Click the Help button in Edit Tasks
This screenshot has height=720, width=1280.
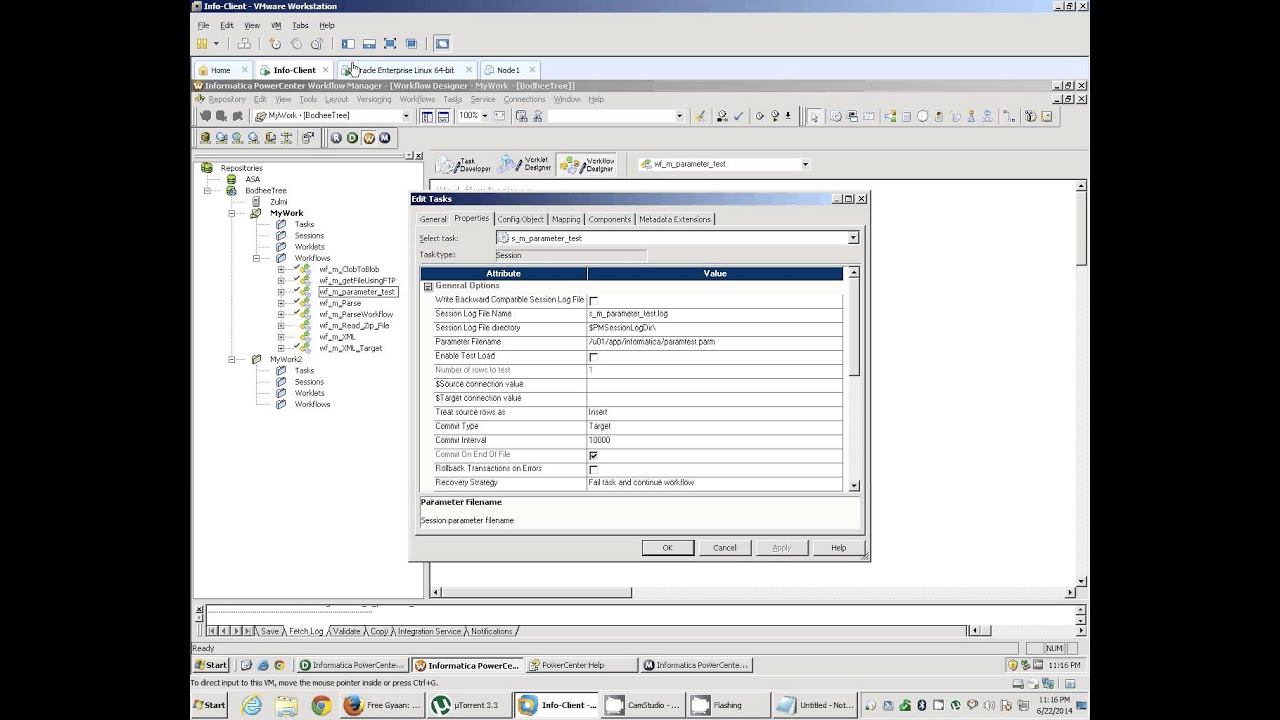tap(838, 547)
